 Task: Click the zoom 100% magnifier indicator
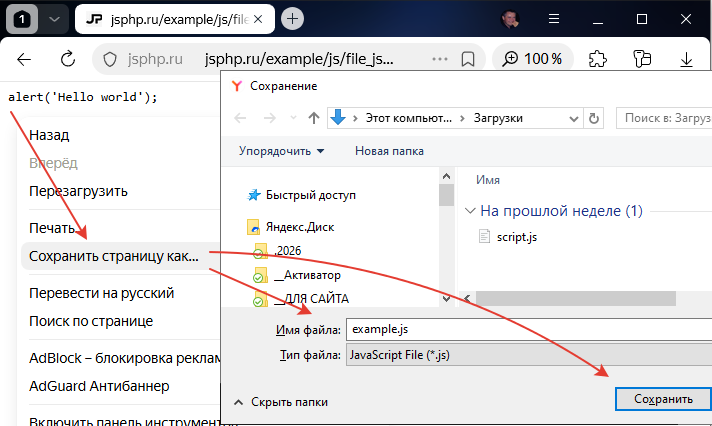point(533,59)
